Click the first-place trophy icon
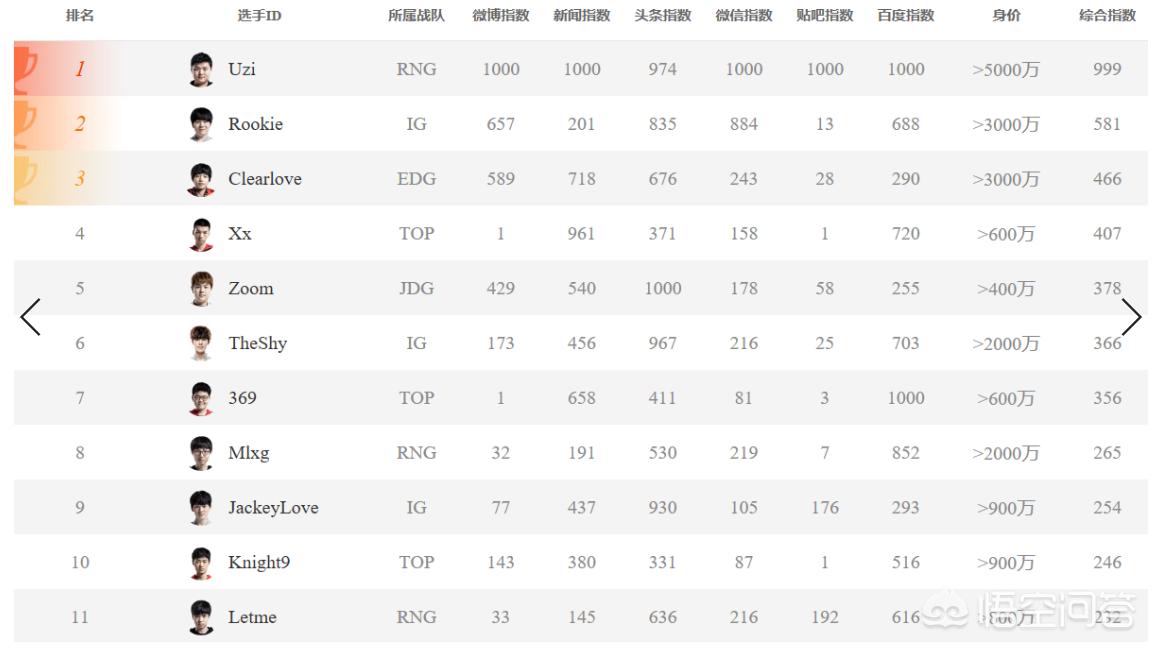 pos(25,69)
